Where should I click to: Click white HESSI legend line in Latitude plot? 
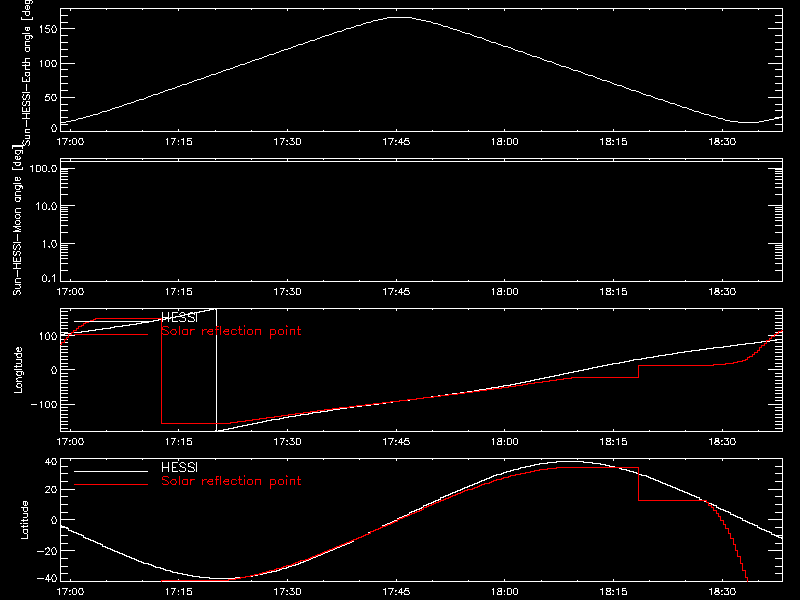click(111, 471)
